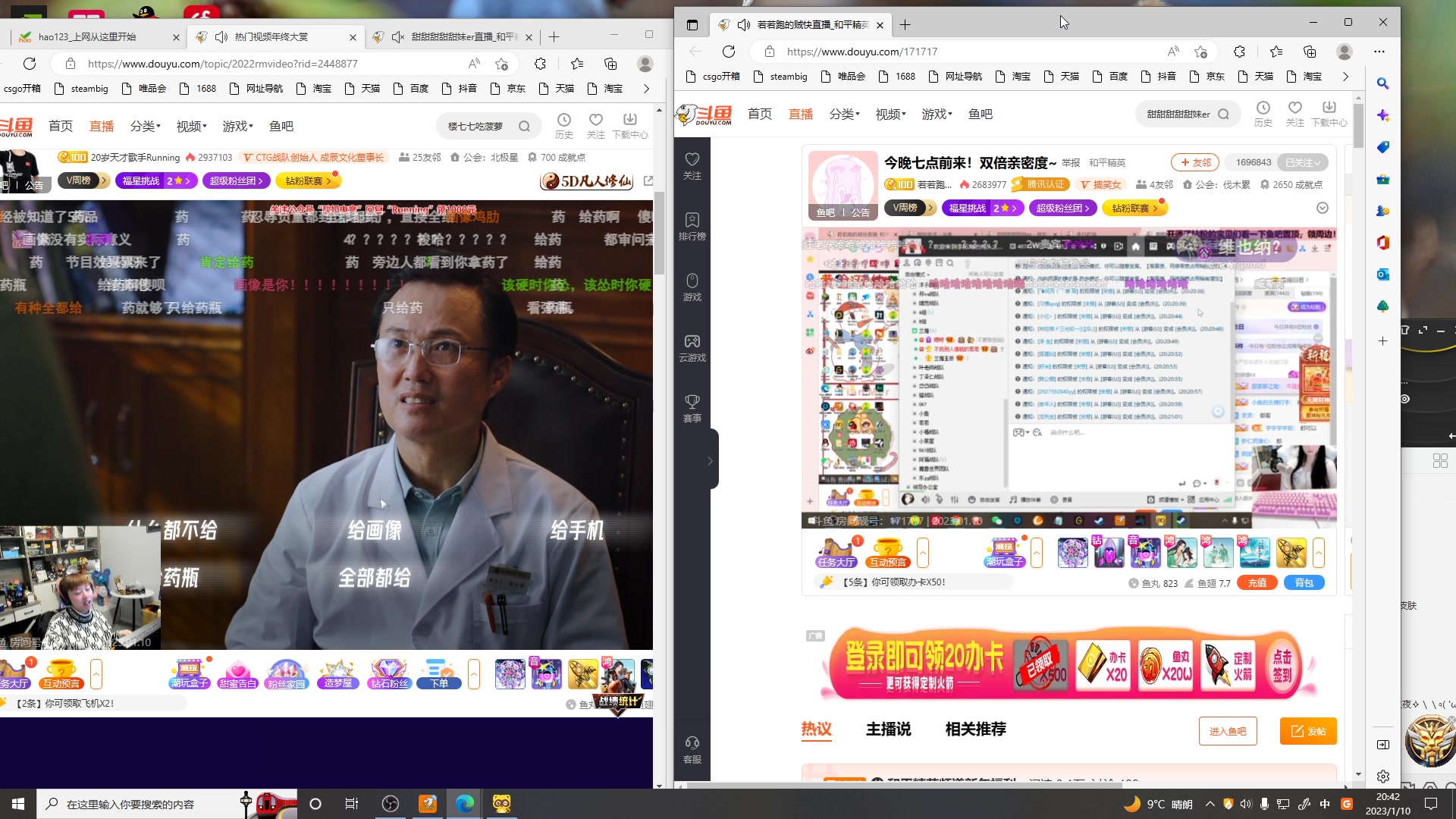
Task: Refresh the left browser window page
Action: click(x=30, y=64)
